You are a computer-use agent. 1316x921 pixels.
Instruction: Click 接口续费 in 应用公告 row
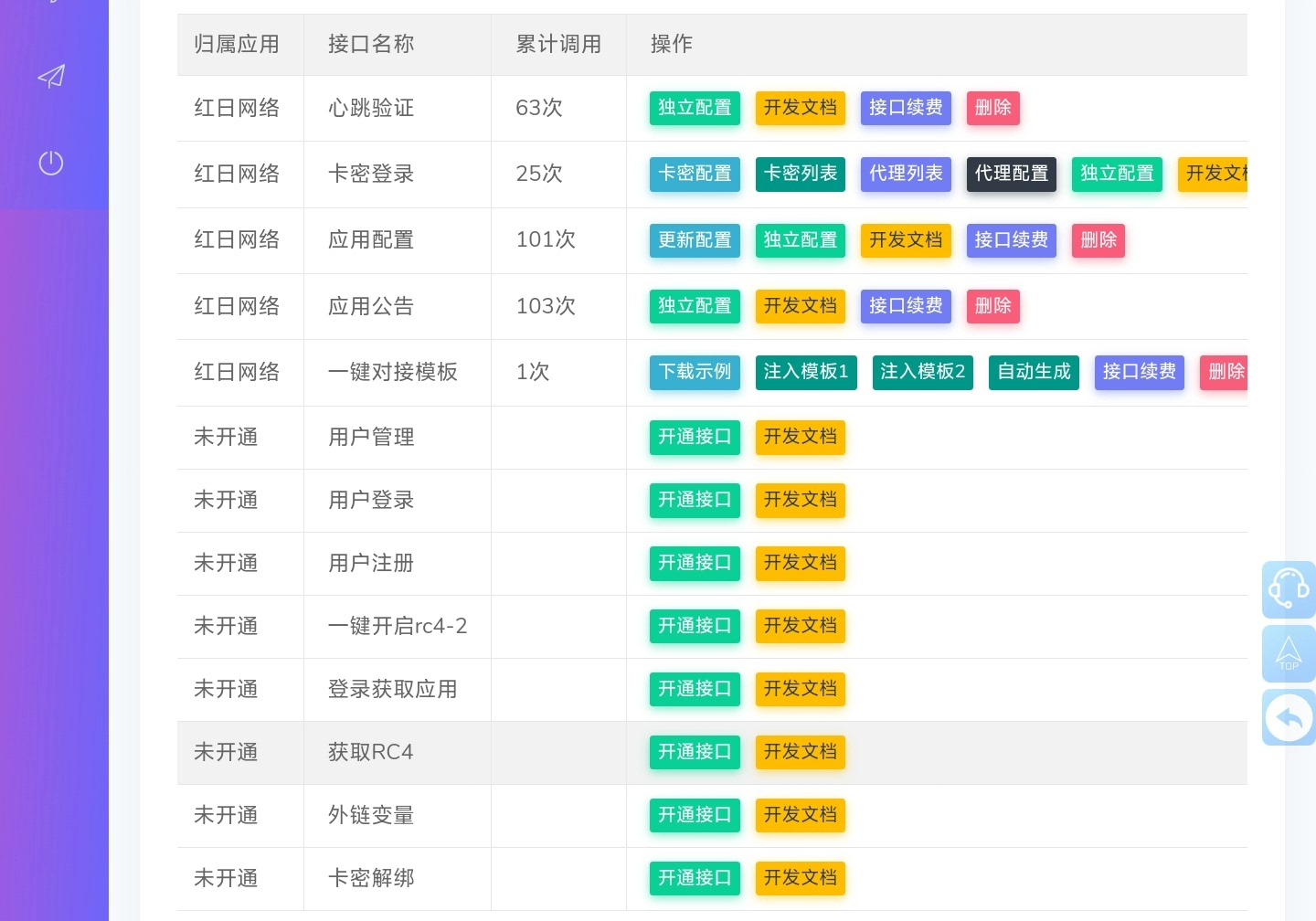(906, 306)
